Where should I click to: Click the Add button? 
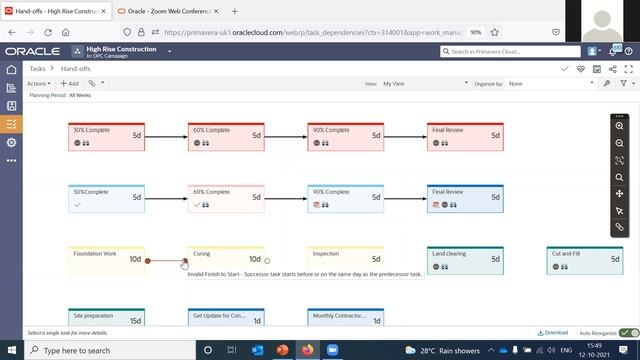click(69, 83)
